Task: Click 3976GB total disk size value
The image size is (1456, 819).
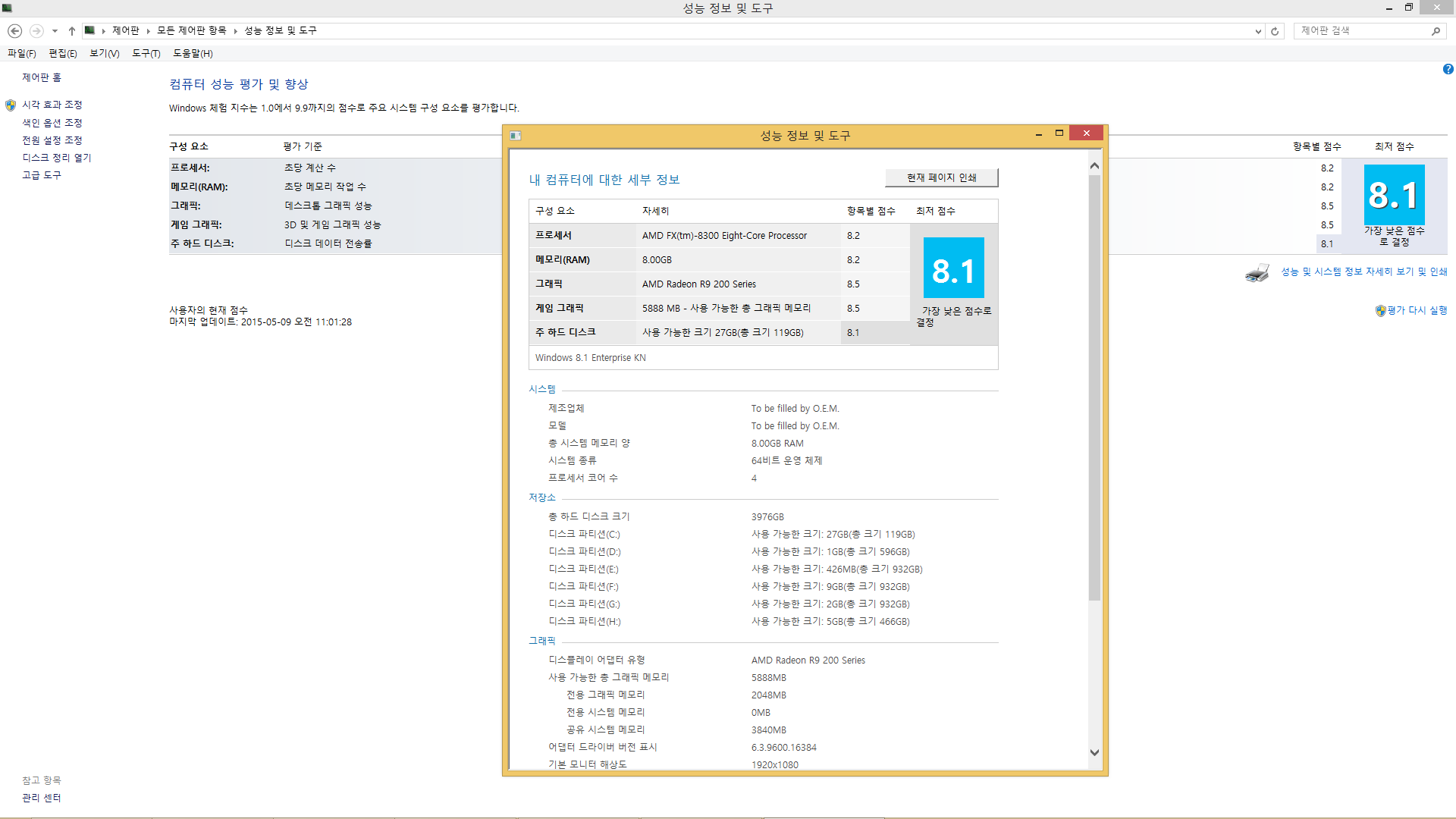Action: tap(767, 517)
